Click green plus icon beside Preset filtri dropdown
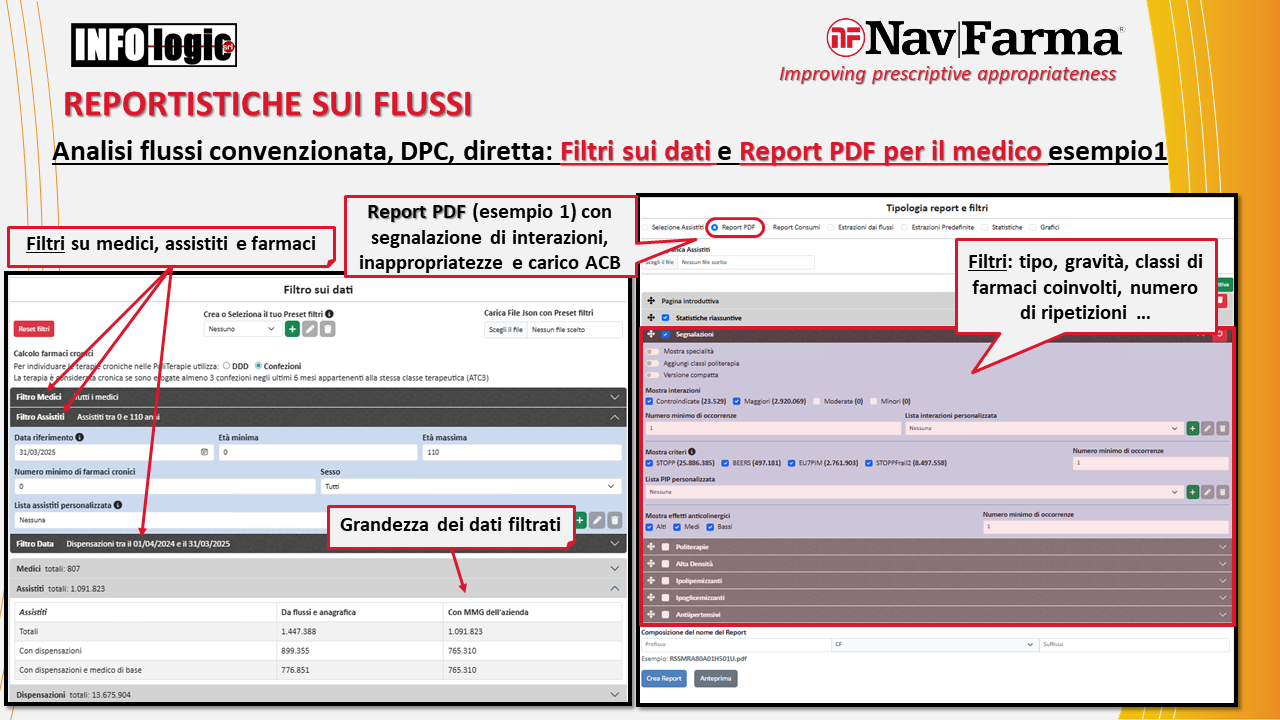The height and width of the screenshot is (720, 1280). [292, 328]
